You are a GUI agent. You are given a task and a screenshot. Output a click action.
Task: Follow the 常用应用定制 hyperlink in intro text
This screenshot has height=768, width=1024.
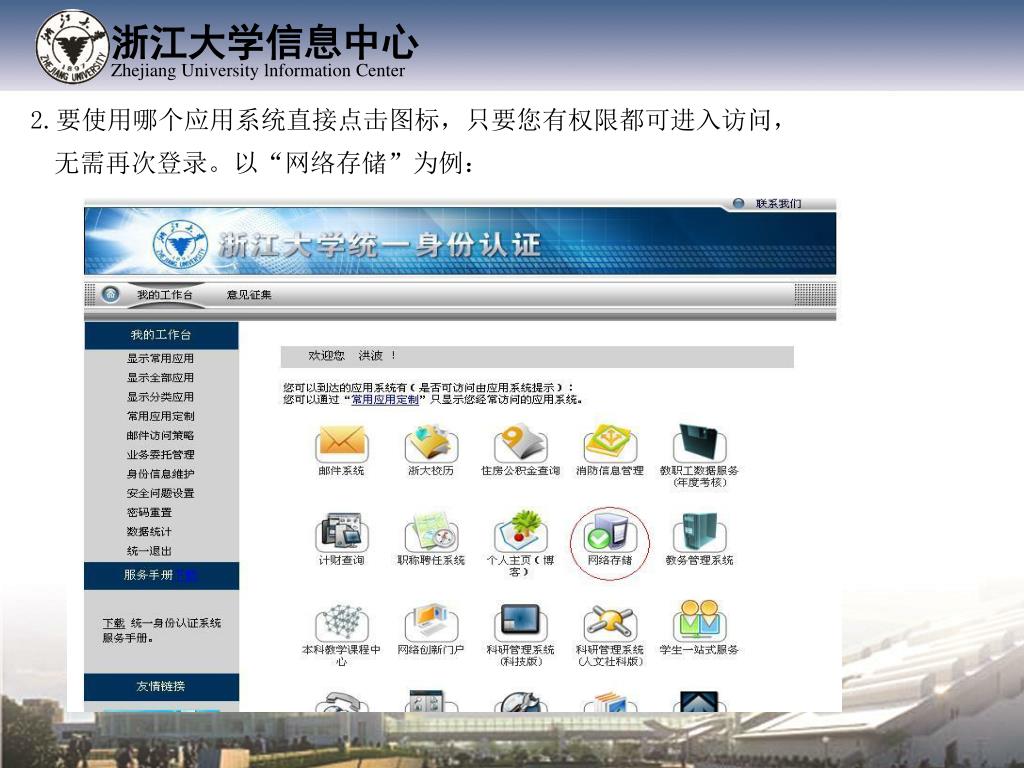coord(385,400)
